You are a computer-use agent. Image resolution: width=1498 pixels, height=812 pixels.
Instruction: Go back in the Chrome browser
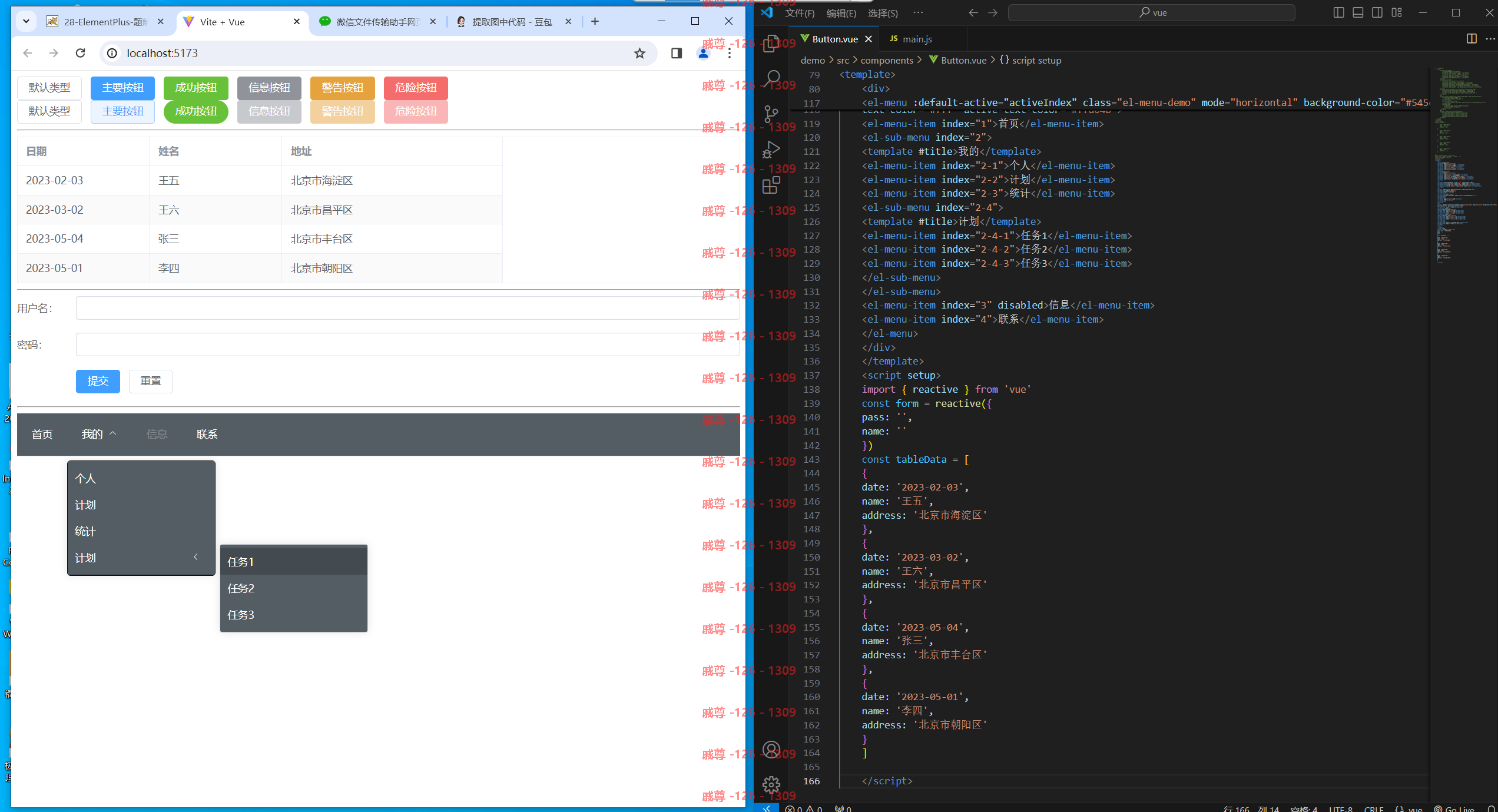(x=27, y=53)
